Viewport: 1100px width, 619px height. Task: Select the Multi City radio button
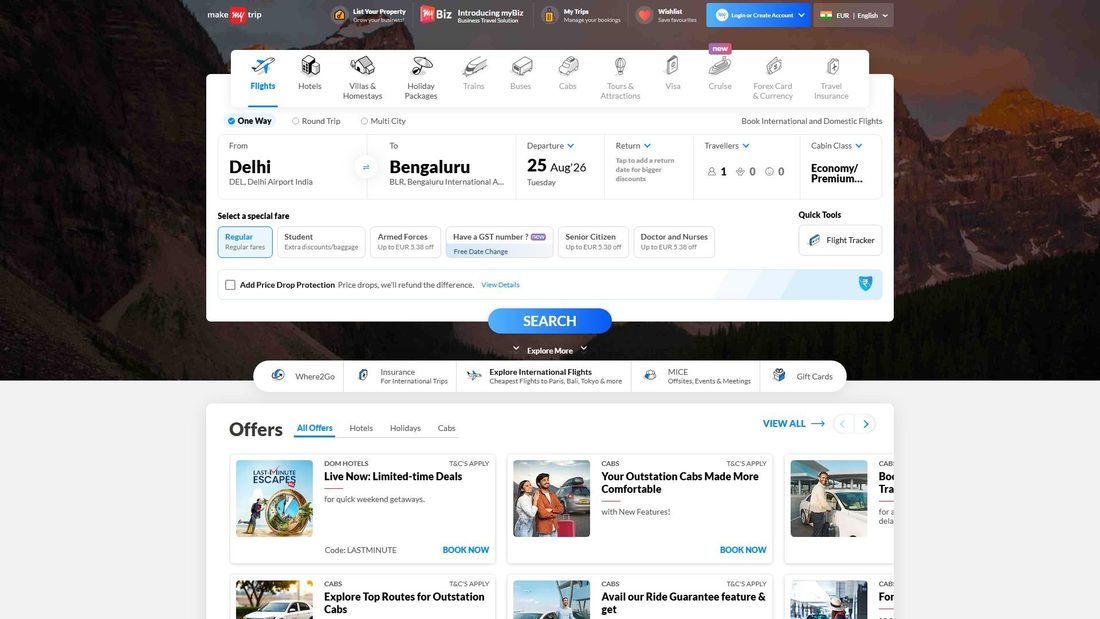click(x=364, y=121)
